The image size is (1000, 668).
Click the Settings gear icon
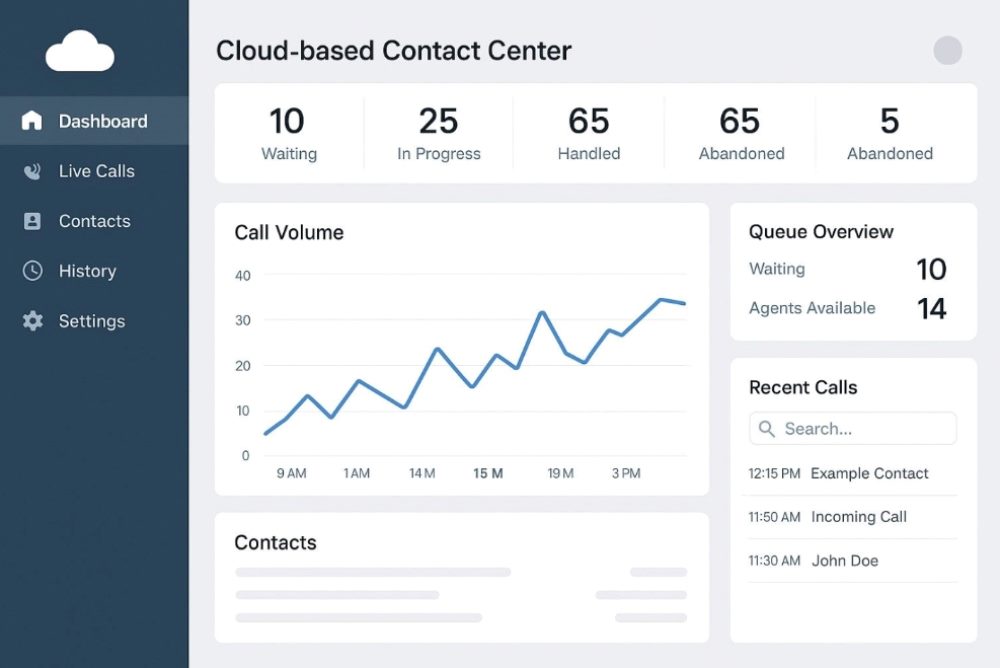pos(32,321)
